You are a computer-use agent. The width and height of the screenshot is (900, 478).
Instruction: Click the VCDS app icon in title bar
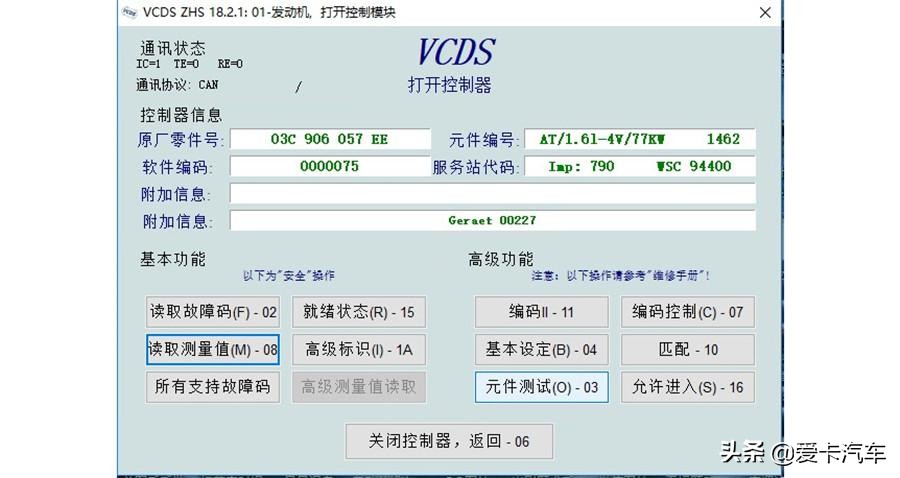click(x=130, y=12)
